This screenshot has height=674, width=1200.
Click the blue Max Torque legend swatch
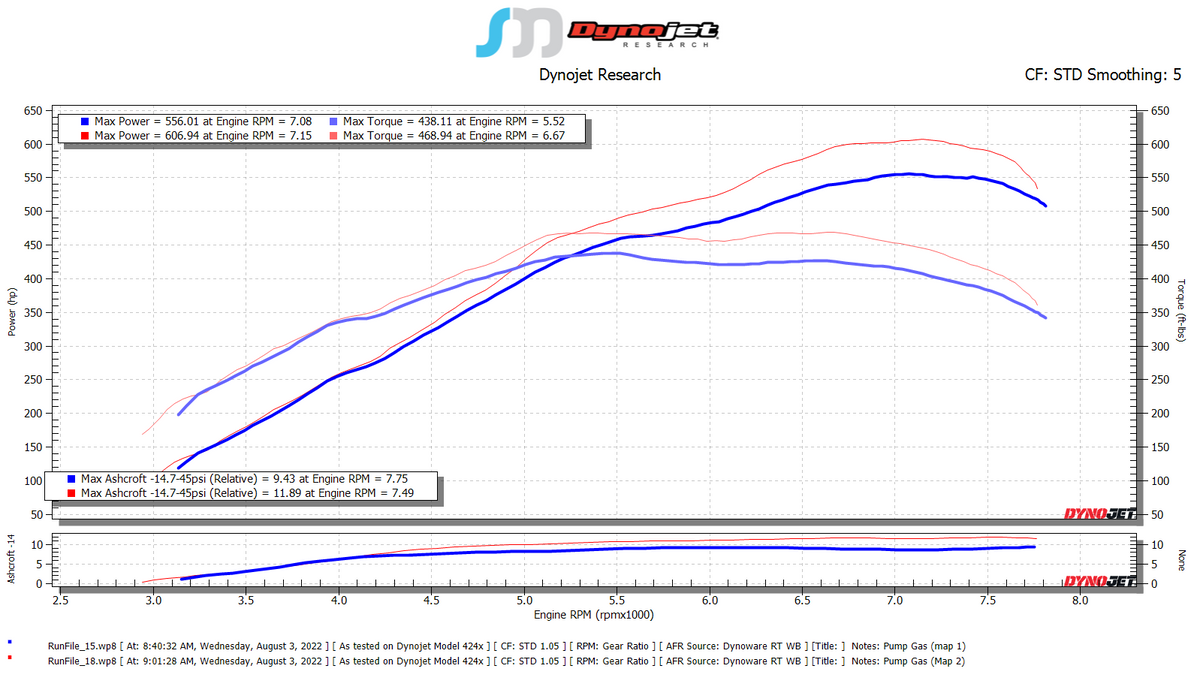point(333,122)
